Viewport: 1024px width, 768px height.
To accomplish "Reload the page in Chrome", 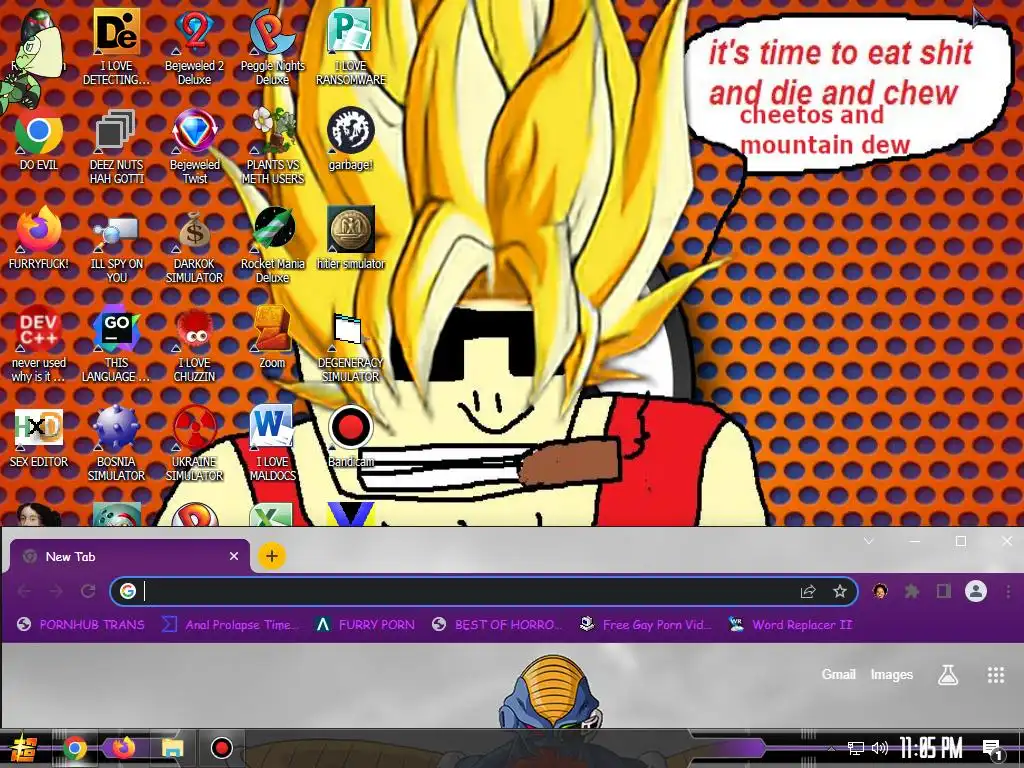I will [x=88, y=592].
